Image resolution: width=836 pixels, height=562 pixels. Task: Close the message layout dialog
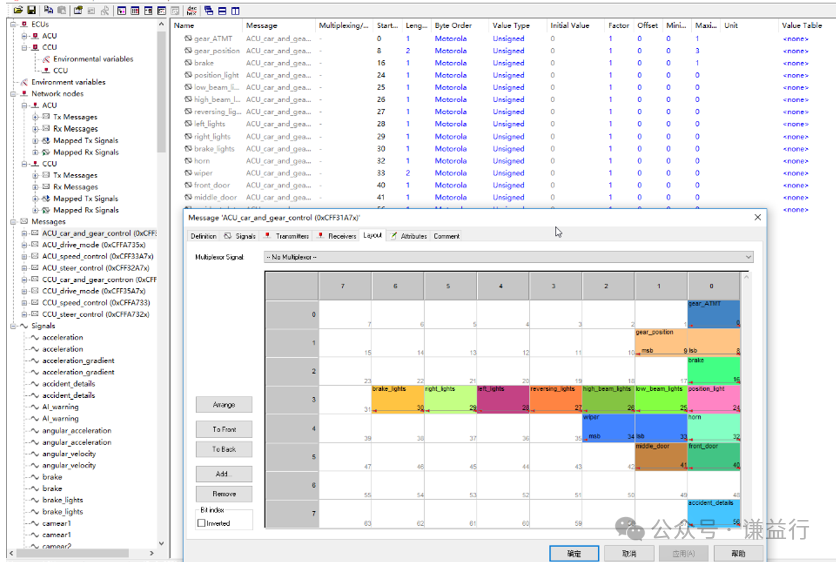point(758,218)
